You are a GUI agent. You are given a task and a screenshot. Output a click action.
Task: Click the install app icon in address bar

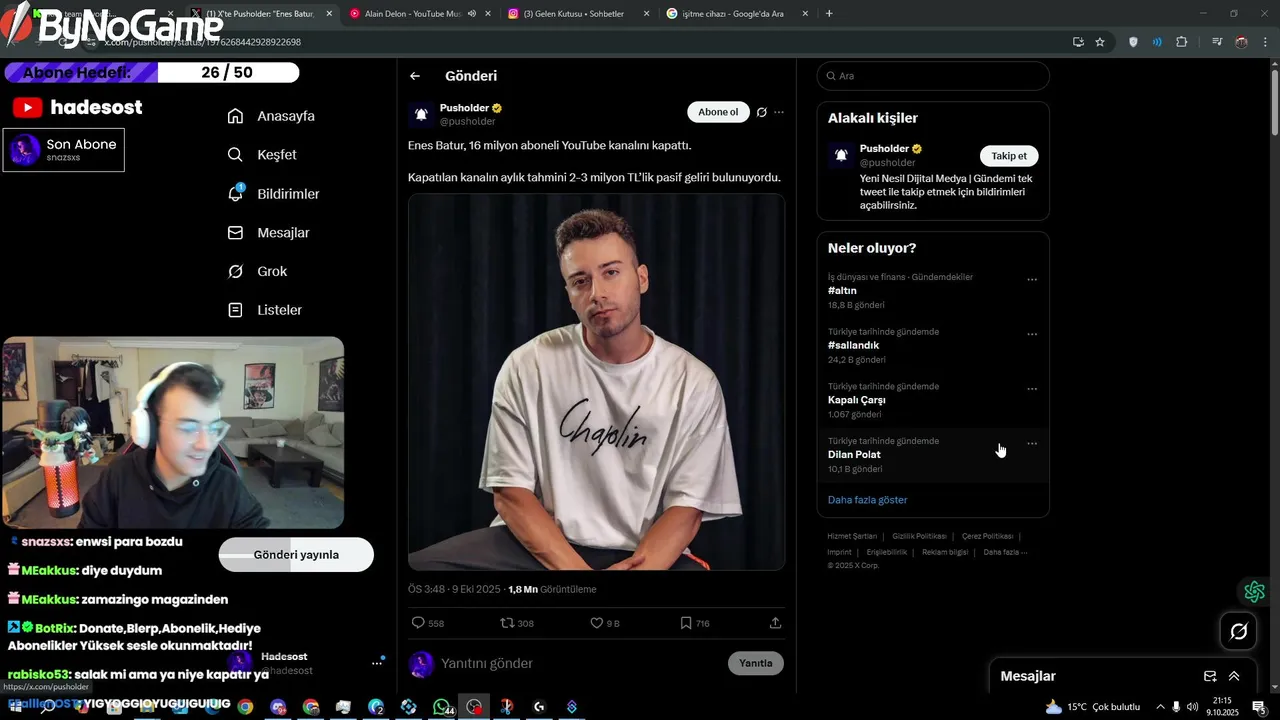(x=1078, y=42)
